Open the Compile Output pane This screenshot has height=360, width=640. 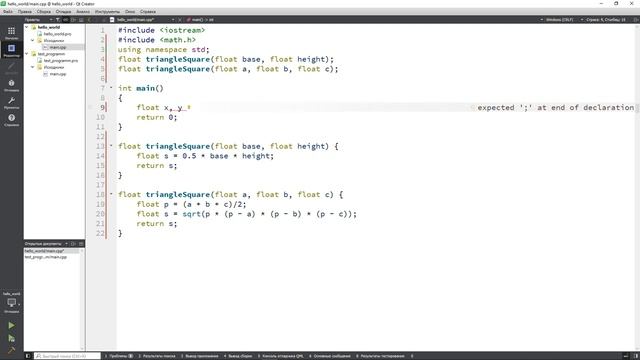[238, 356]
